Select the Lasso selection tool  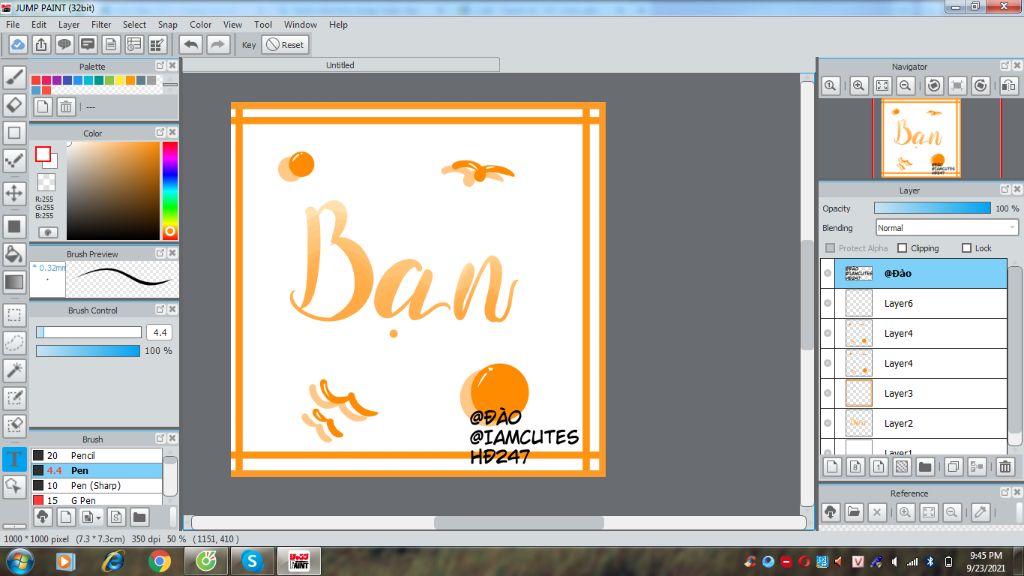click(x=14, y=342)
